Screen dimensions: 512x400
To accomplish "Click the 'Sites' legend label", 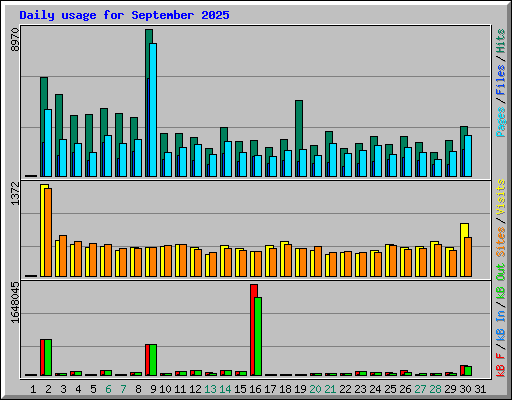I will tap(501, 242).
